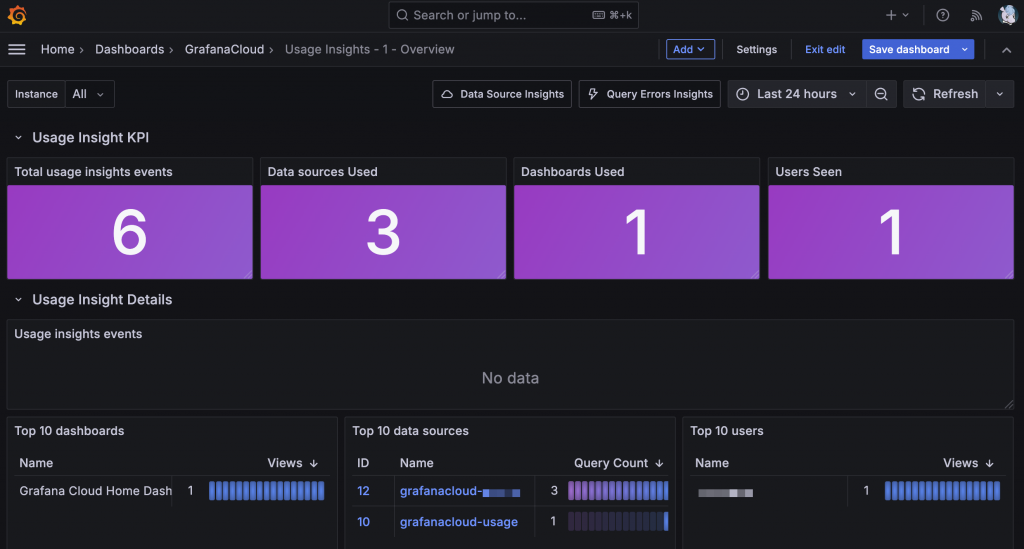
Task: Click the plus new item icon
Action: click(x=890, y=15)
